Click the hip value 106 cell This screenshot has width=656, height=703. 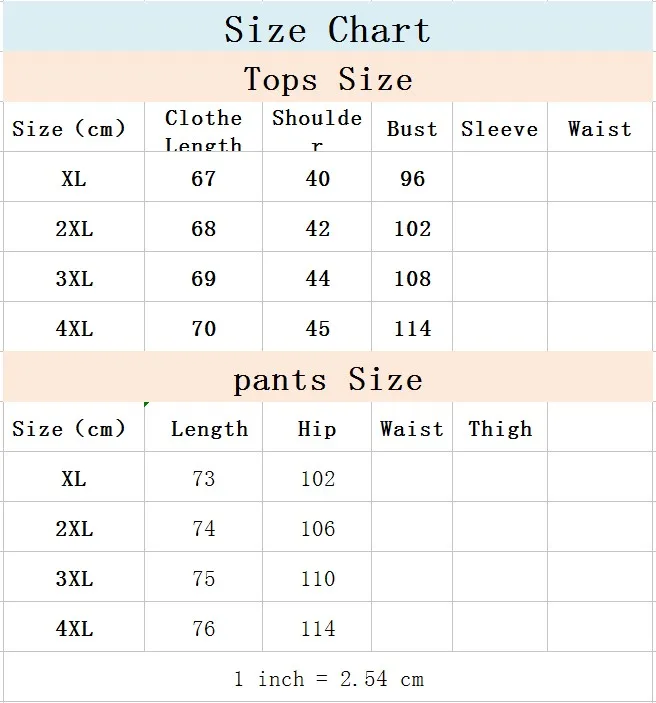[x=317, y=527]
